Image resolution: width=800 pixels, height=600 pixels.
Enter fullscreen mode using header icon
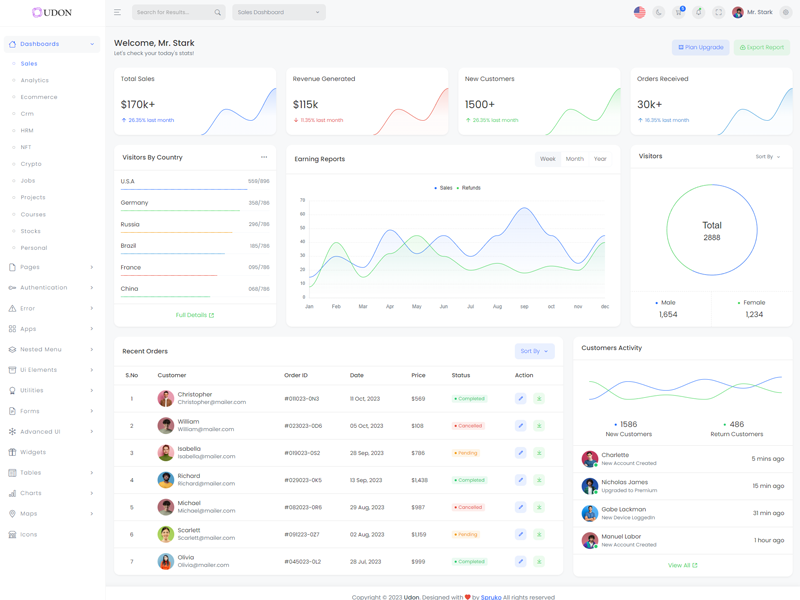[x=718, y=12]
